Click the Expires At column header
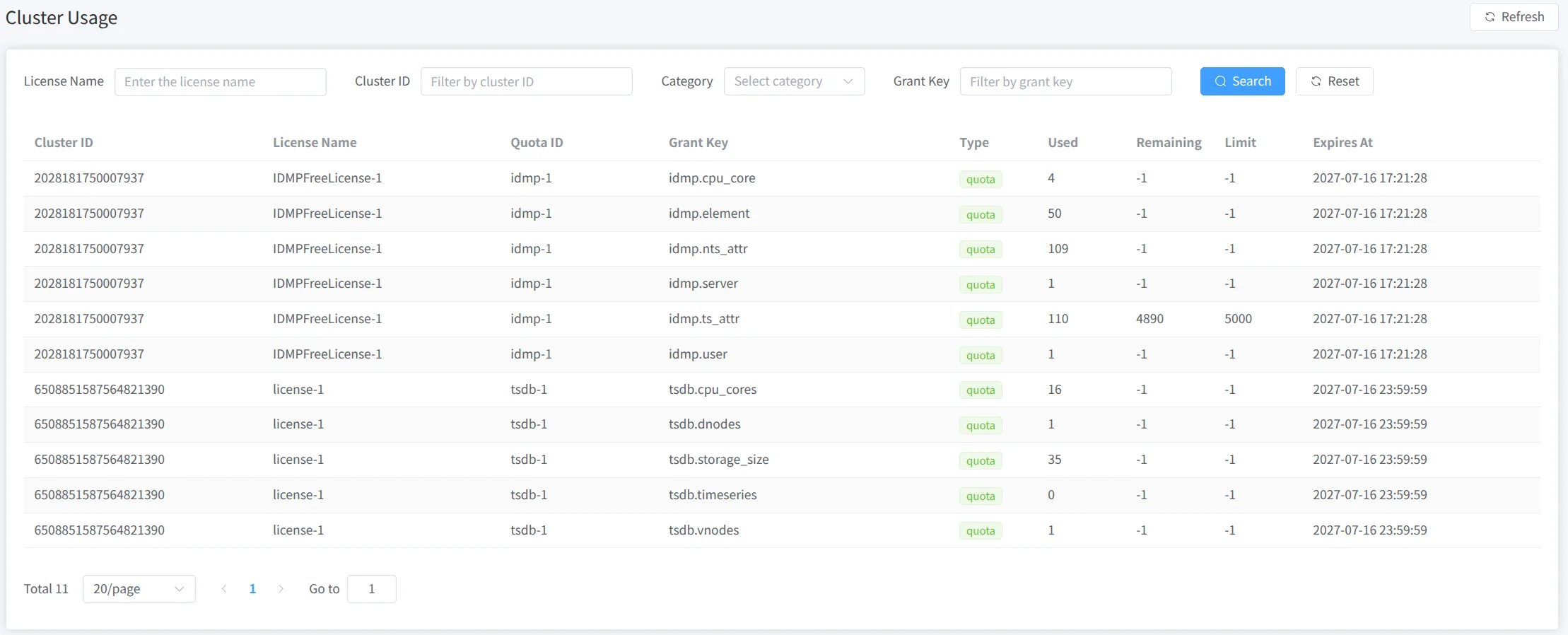 pos(1342,142)
